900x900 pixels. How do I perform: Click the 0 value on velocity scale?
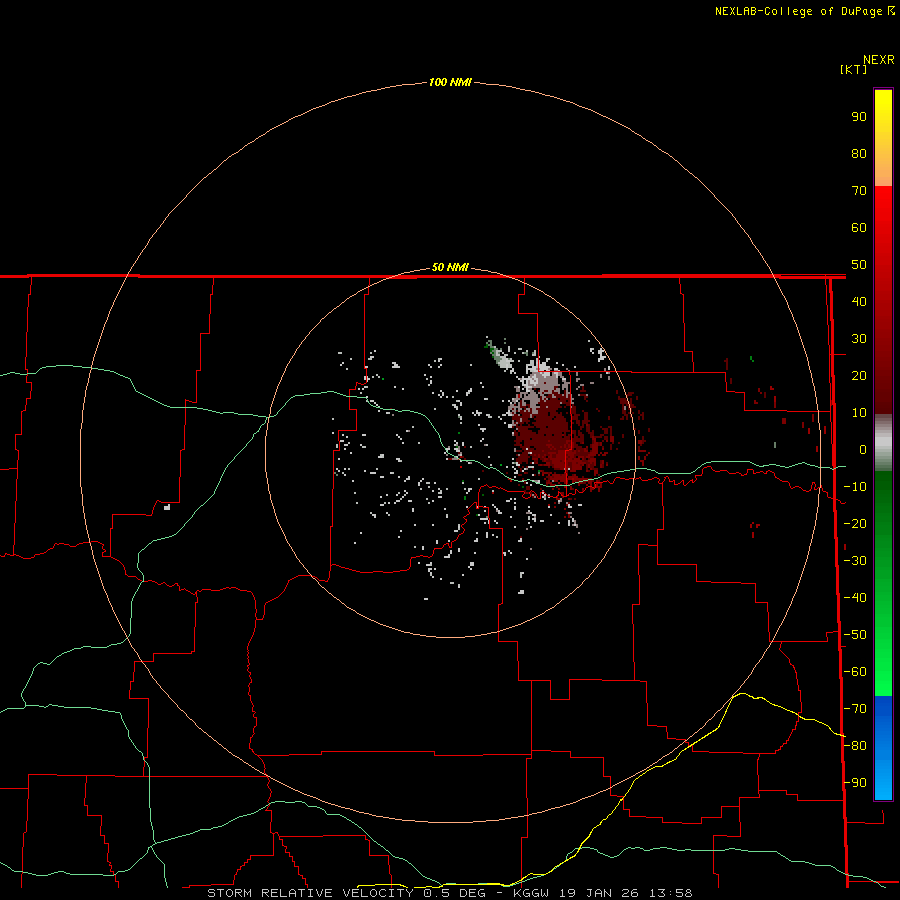tap(863, 450)
